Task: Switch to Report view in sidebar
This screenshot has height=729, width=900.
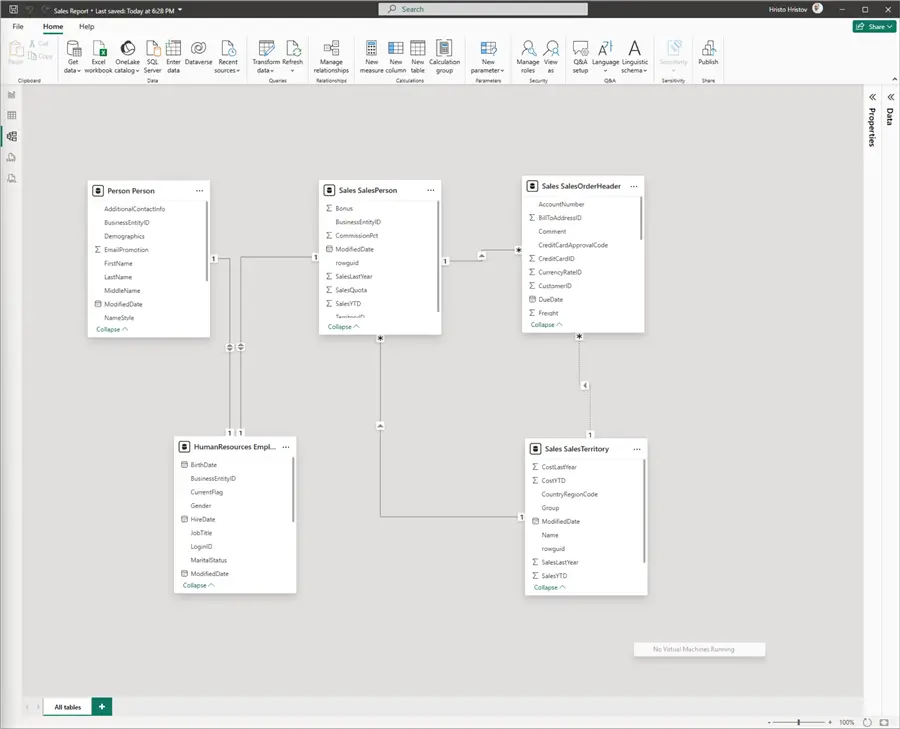Action: [x=11, y=95]
